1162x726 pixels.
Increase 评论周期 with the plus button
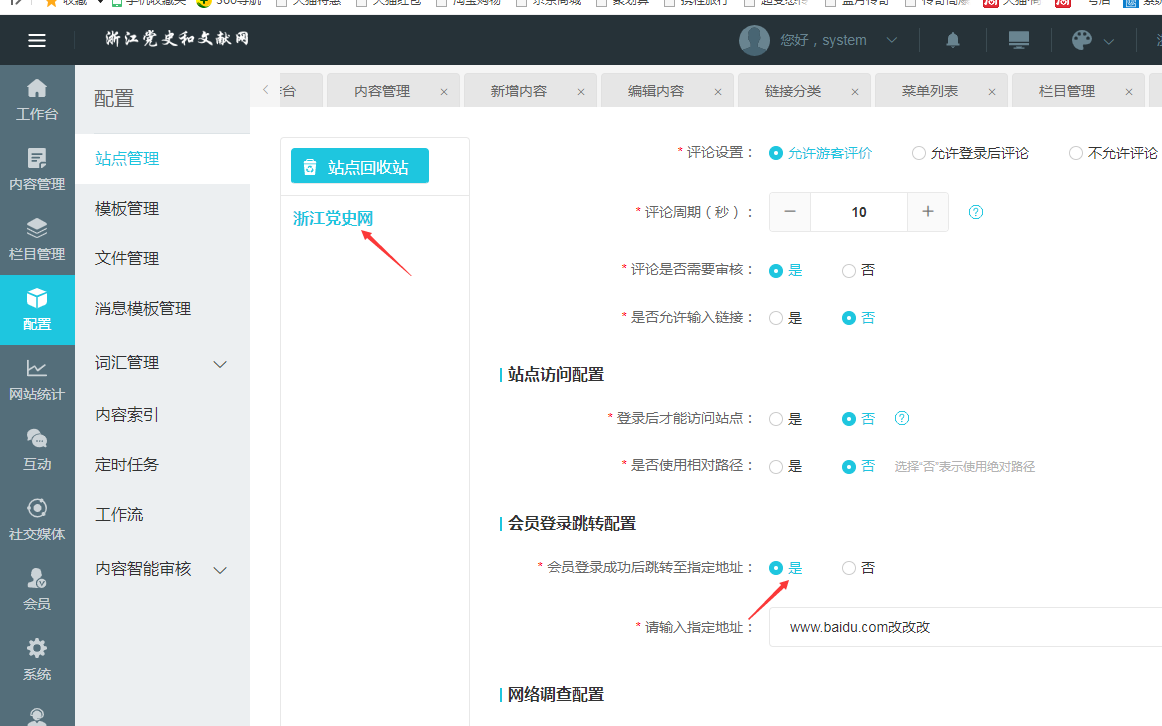pyautogui.click(x=927, y=211)
